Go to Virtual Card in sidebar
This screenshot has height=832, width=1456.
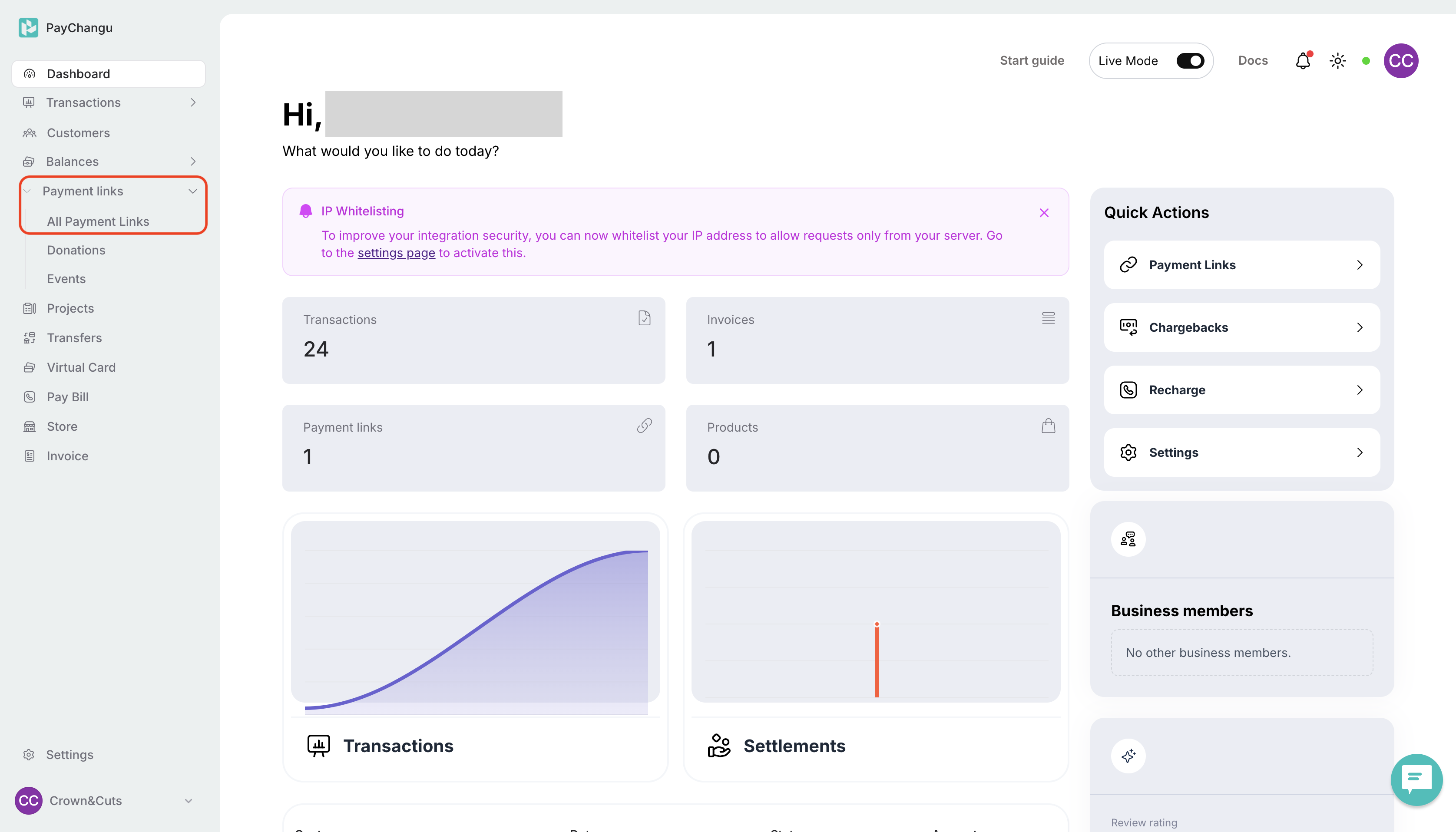(81, 367)
